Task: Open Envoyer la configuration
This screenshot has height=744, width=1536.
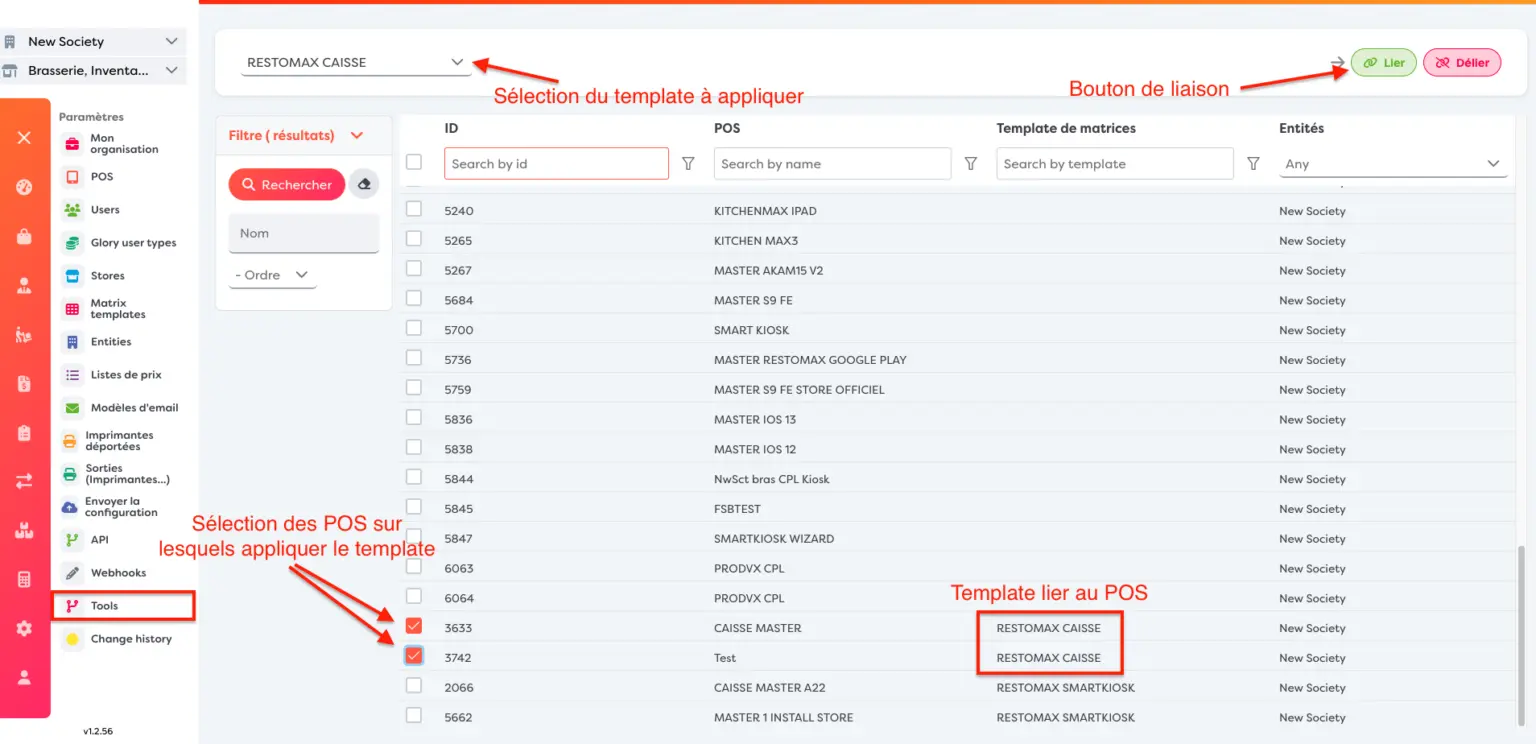Action: 122,507
